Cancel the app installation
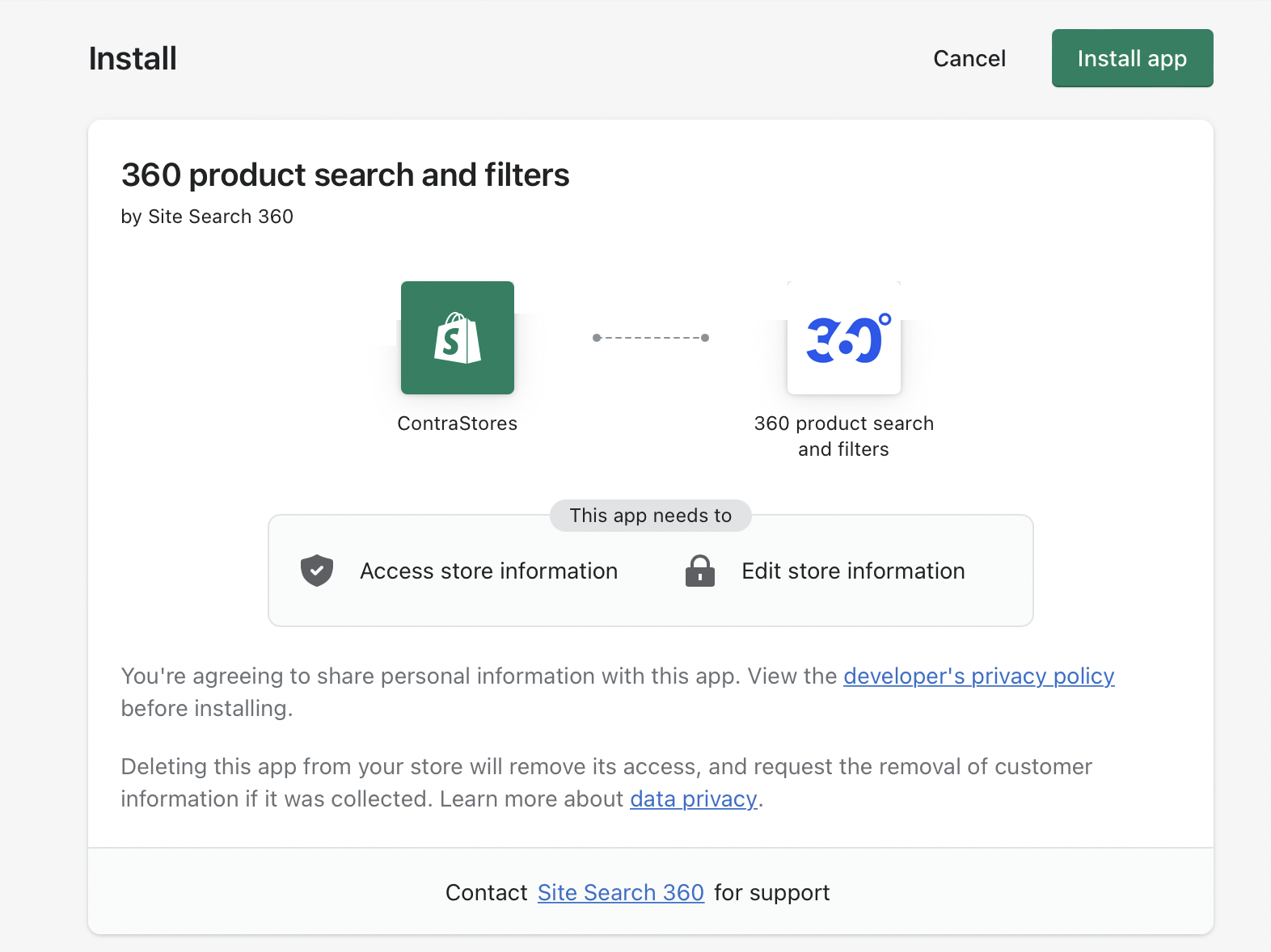The height and width of the screenshot is (952, 1271). point(969,58)
